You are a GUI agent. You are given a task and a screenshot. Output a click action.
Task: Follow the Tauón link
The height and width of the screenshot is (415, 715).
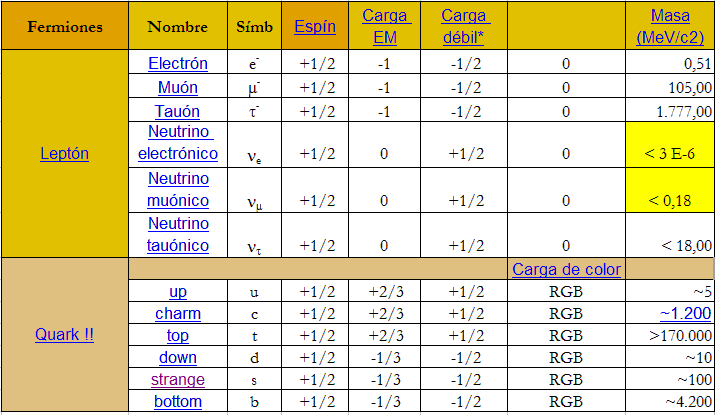[177, 111]
